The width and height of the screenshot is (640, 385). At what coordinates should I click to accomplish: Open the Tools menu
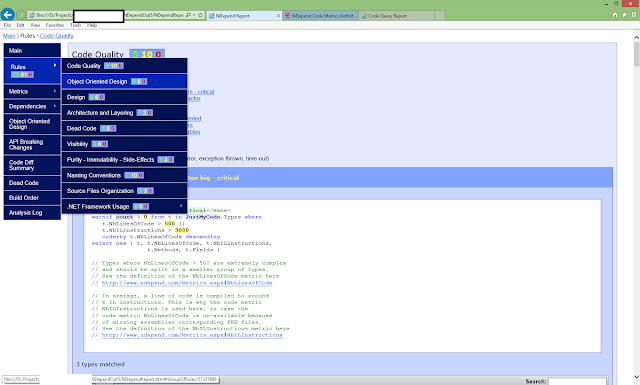(76, 25)
